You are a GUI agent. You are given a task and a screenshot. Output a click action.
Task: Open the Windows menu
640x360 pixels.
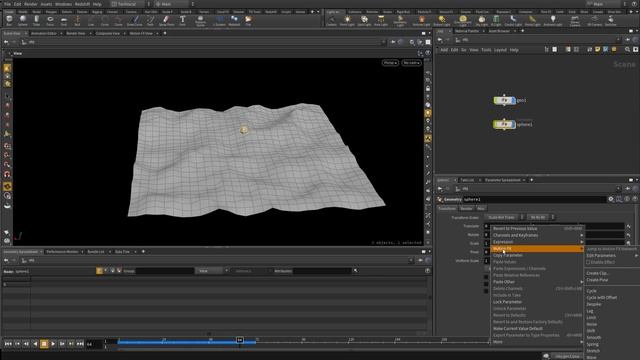tap(63, 4)
